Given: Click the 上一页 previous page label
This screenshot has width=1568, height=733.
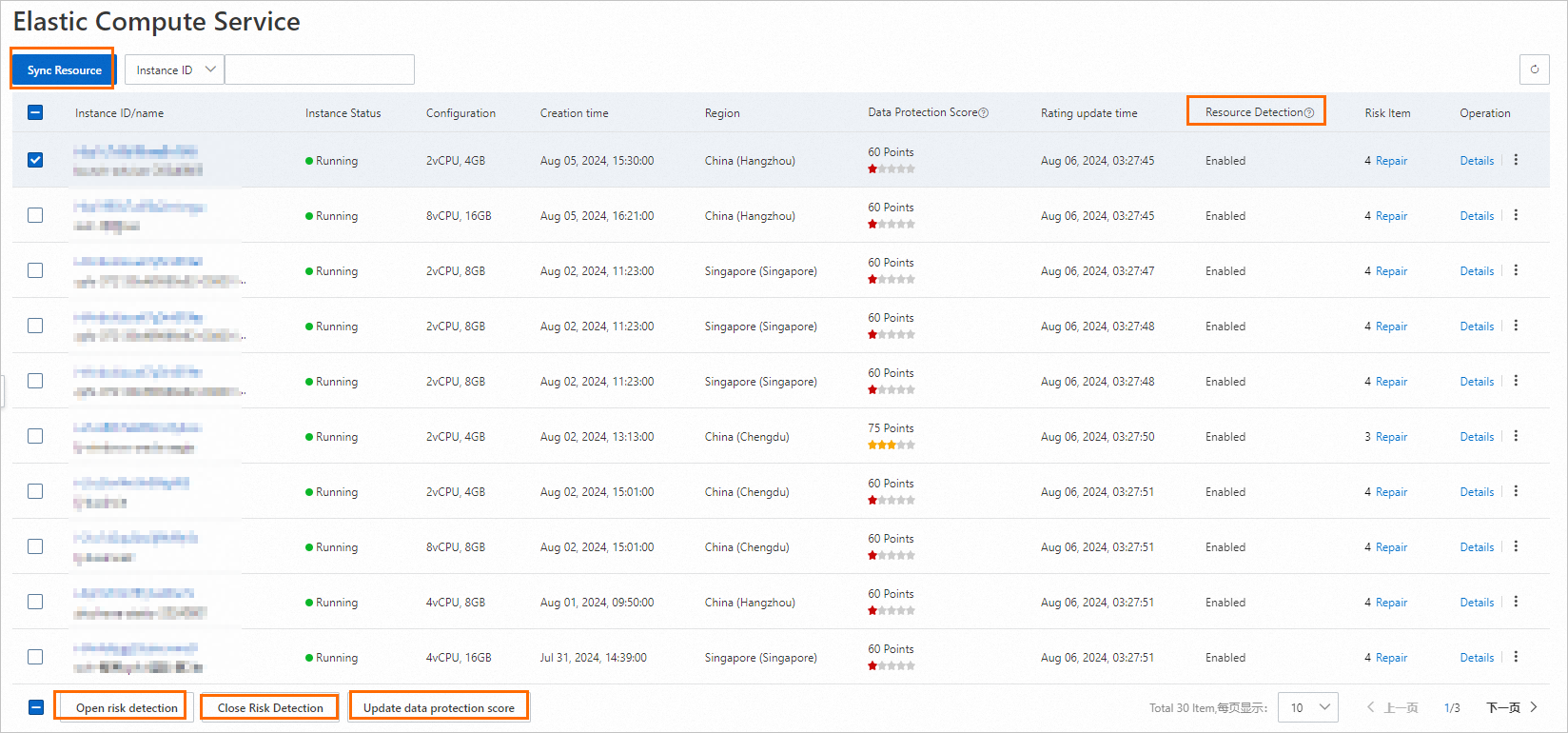Looking at the screenshot, I should point(1401,707).
